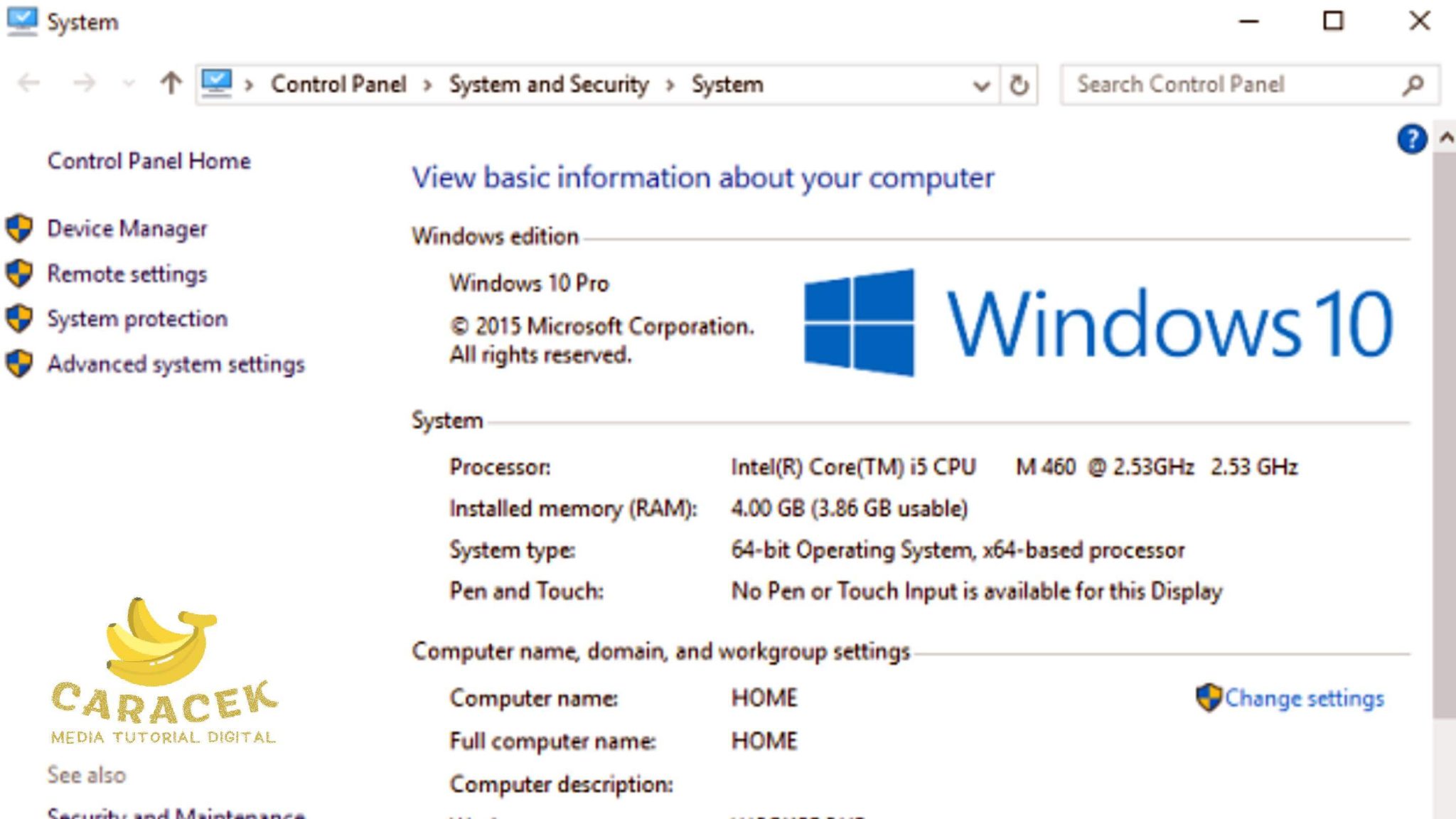Click the shield icon beside Device Manager

click(x=19, y=229)
